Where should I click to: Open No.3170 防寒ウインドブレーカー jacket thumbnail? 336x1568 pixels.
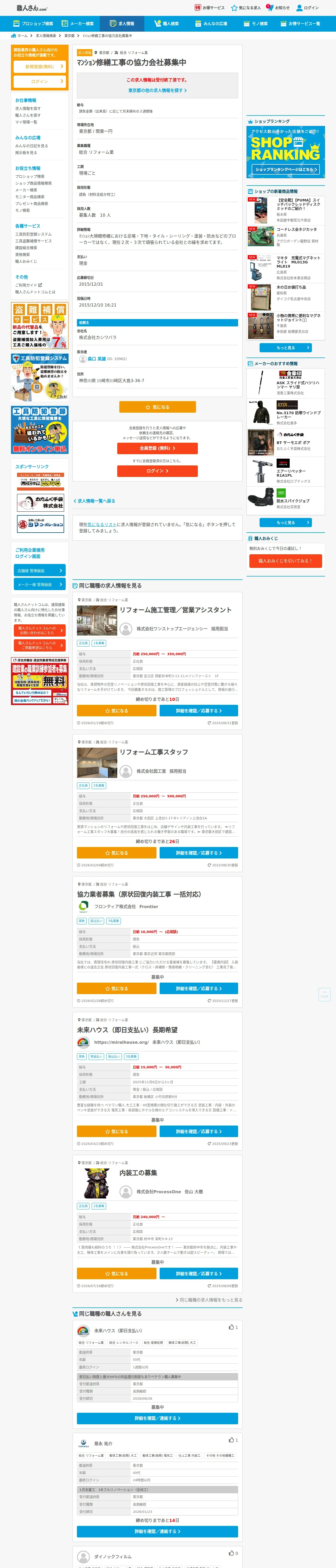[261, 413]
